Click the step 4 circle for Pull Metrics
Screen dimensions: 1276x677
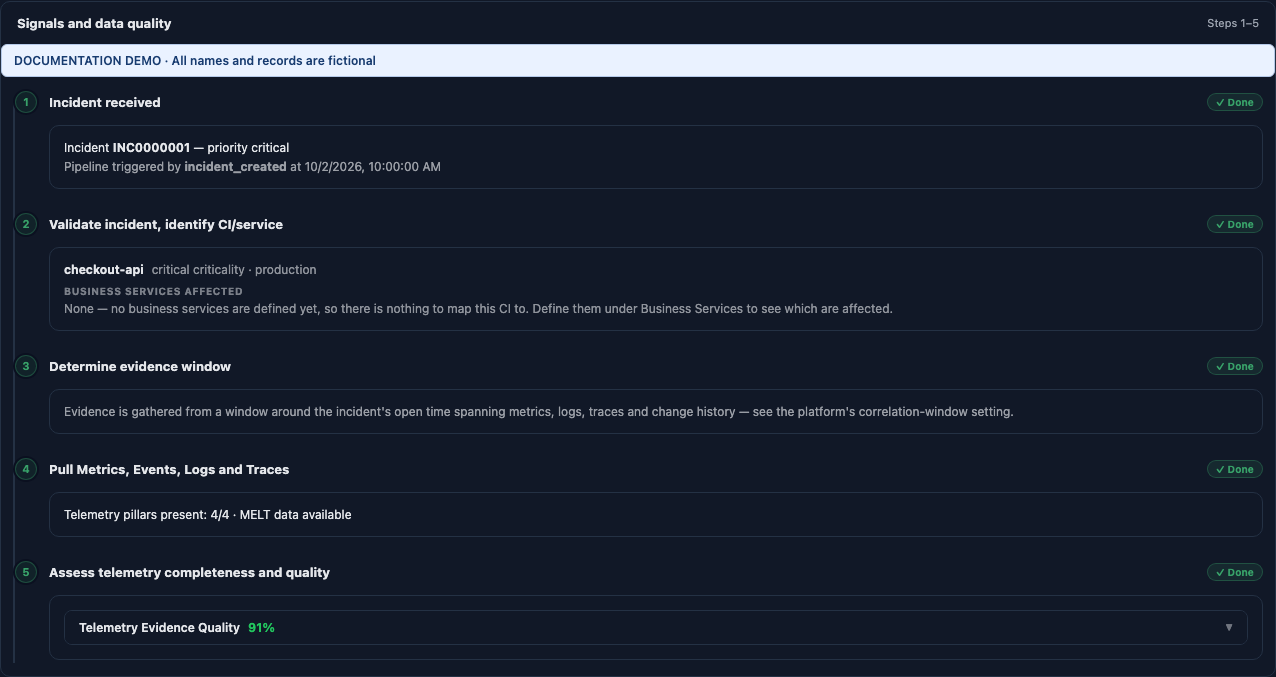(26, 469)
